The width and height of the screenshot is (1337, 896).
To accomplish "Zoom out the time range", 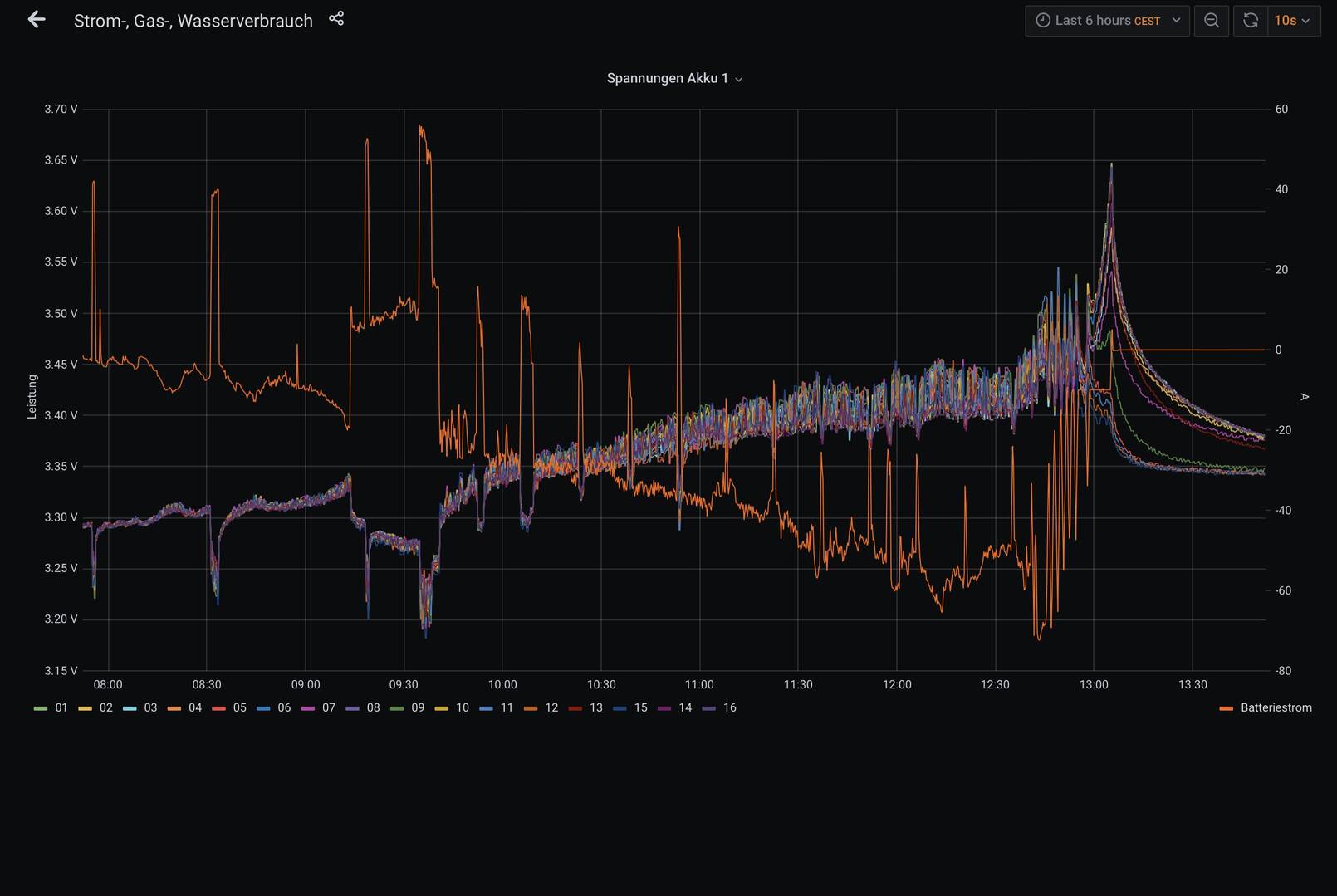I will click(x=1212, y=21).
